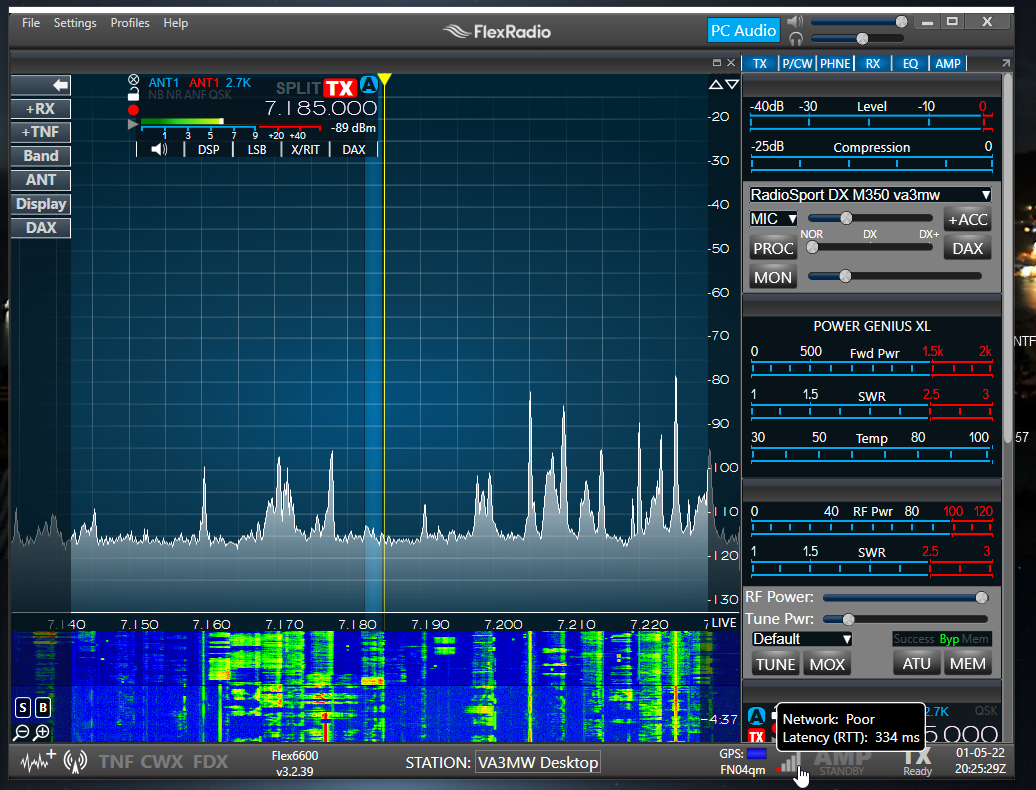The width and height of the screenshot is (1036, 790).
Task: Click the down triangle above the dBm scale
Action: pos(732,85)
